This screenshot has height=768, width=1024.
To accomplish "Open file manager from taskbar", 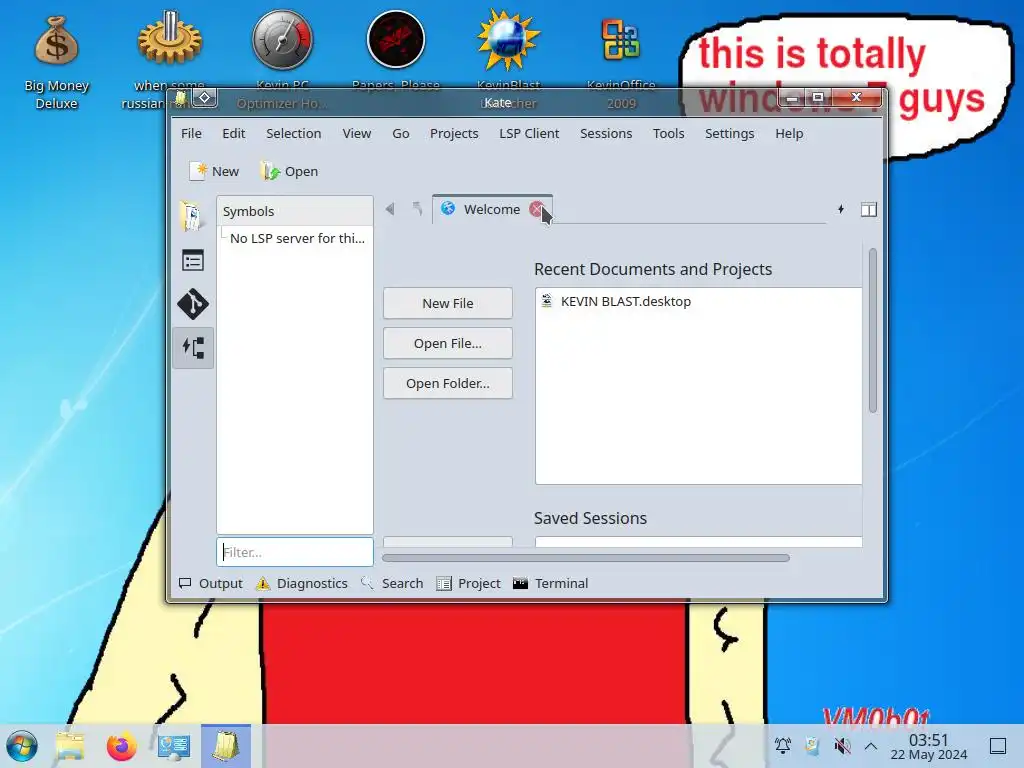I will click(70, 746).
